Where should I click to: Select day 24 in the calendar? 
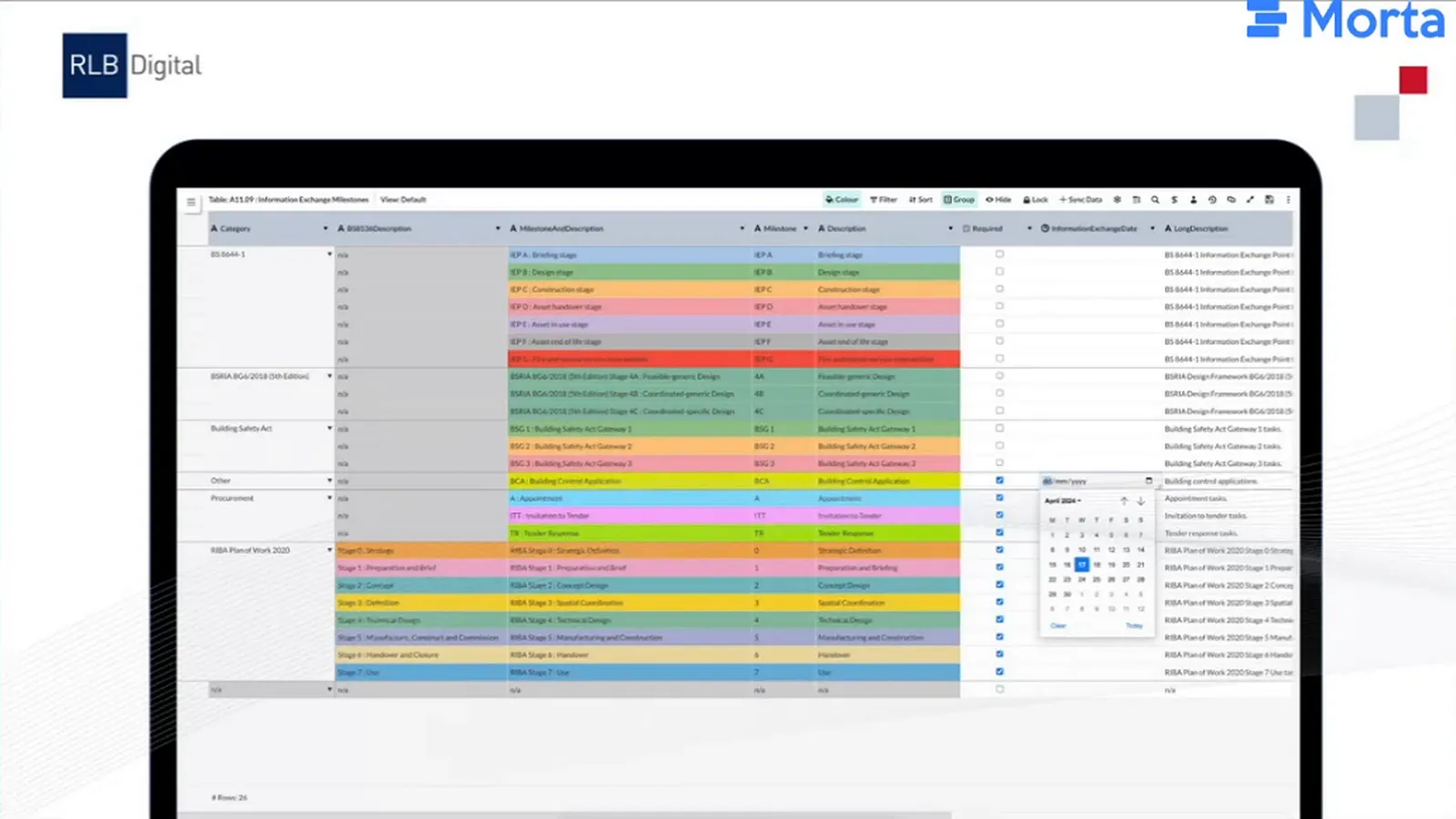tap(1082, 580)
